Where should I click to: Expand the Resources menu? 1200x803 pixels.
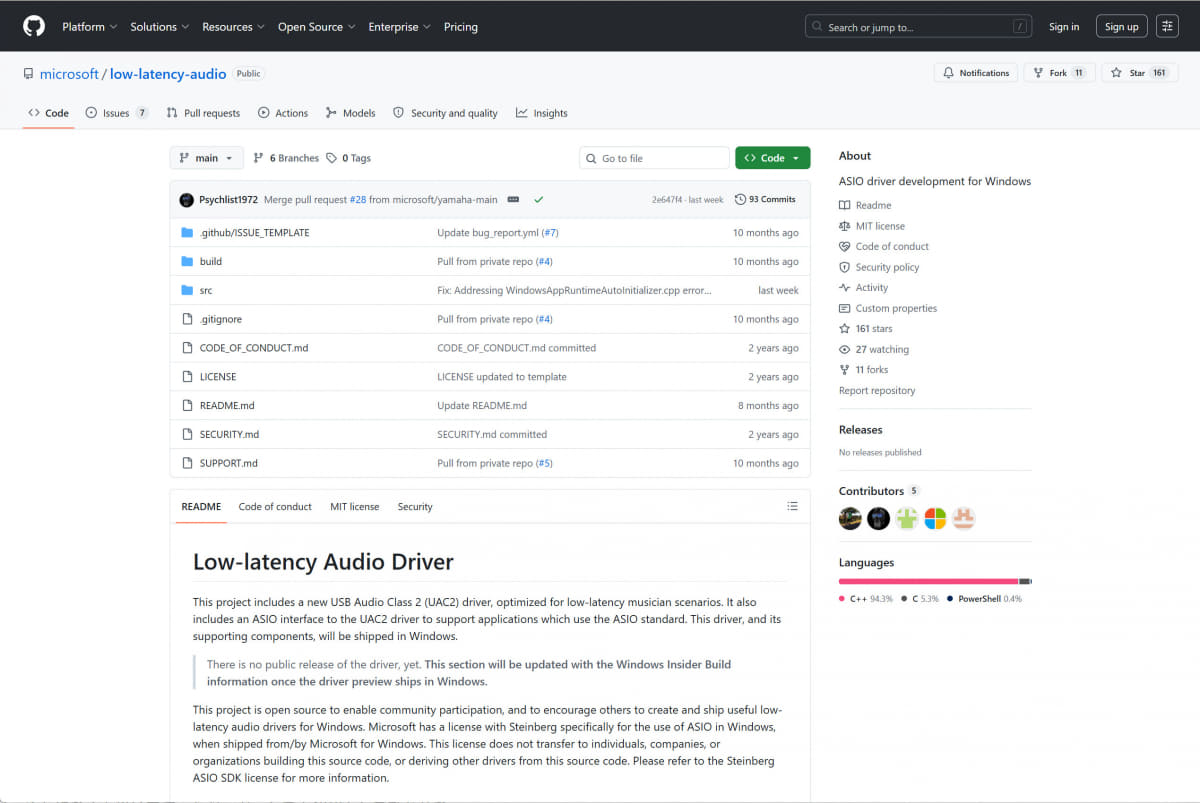(233, 27)
